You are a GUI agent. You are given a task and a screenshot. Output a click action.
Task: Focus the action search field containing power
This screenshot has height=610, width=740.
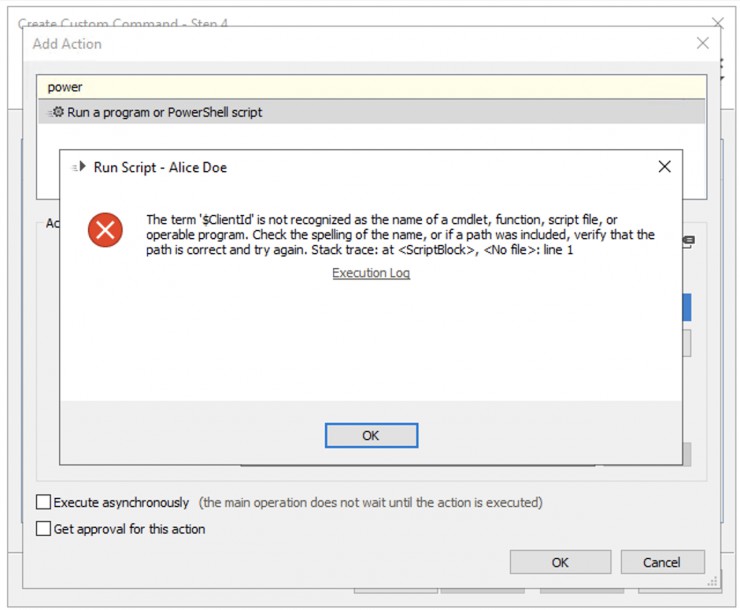[371, 87]
